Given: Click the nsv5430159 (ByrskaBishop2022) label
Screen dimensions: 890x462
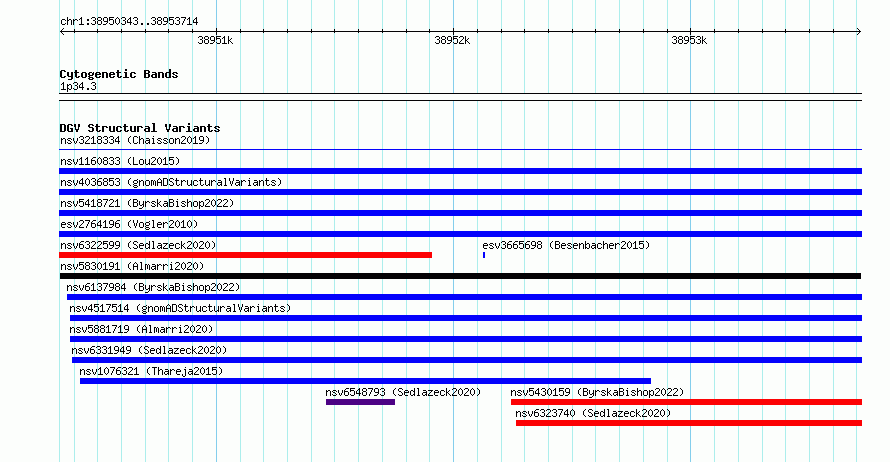Looking at the screenshot, I should coord(597,392).
